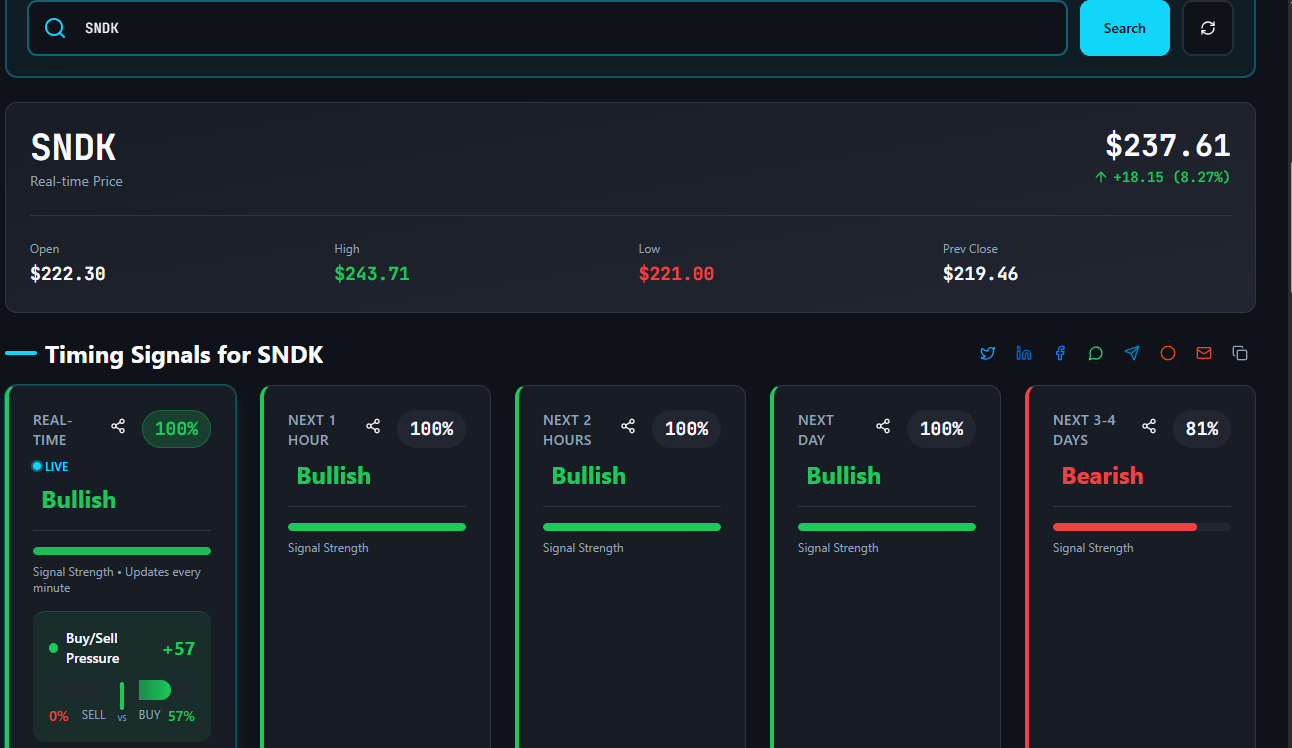The width and height of the screenshot is (1292, 748).
Task: Share timing signals on LinkedIn
Action: tap(1024, 353)
